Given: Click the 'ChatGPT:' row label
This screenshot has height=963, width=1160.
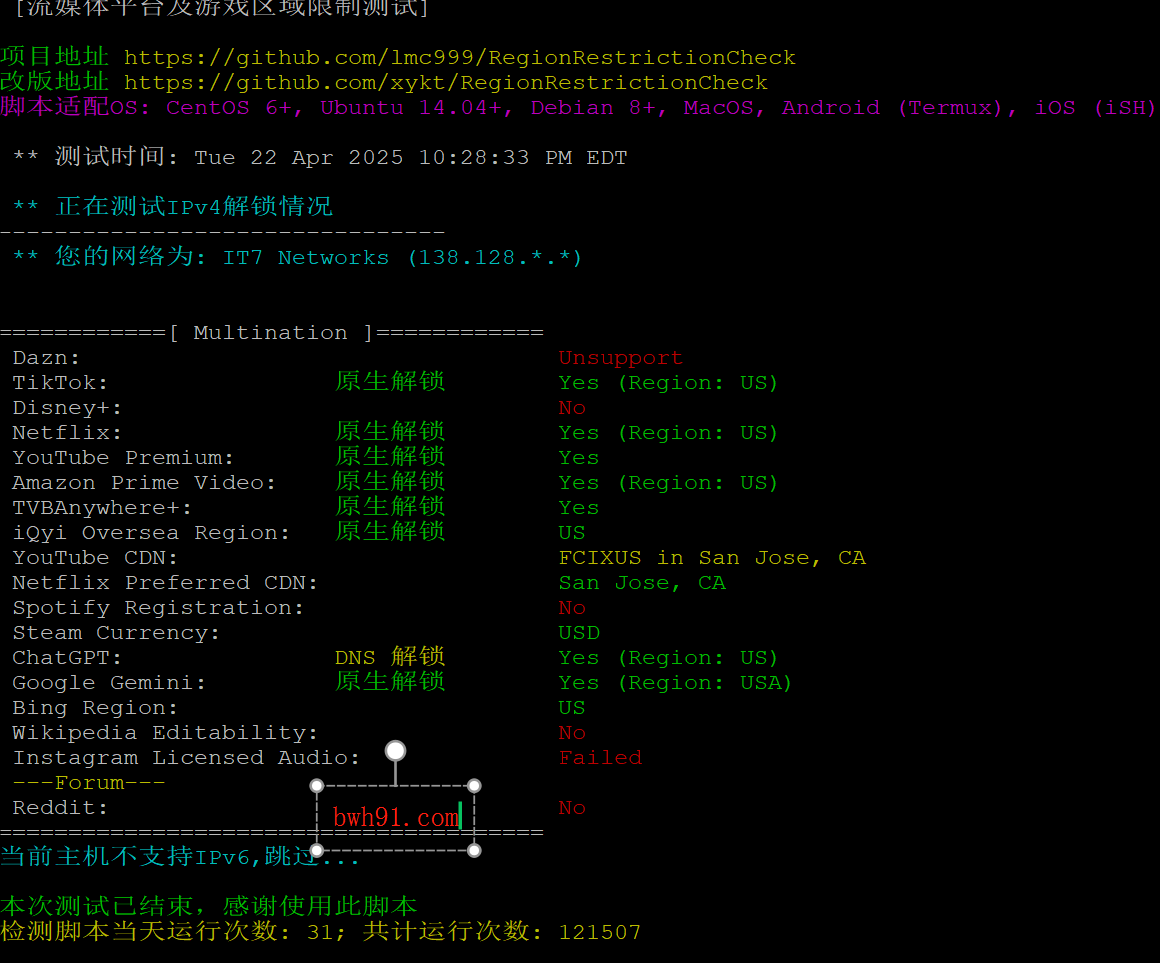Looking at the screenshot, I should (x=67, y=658).
